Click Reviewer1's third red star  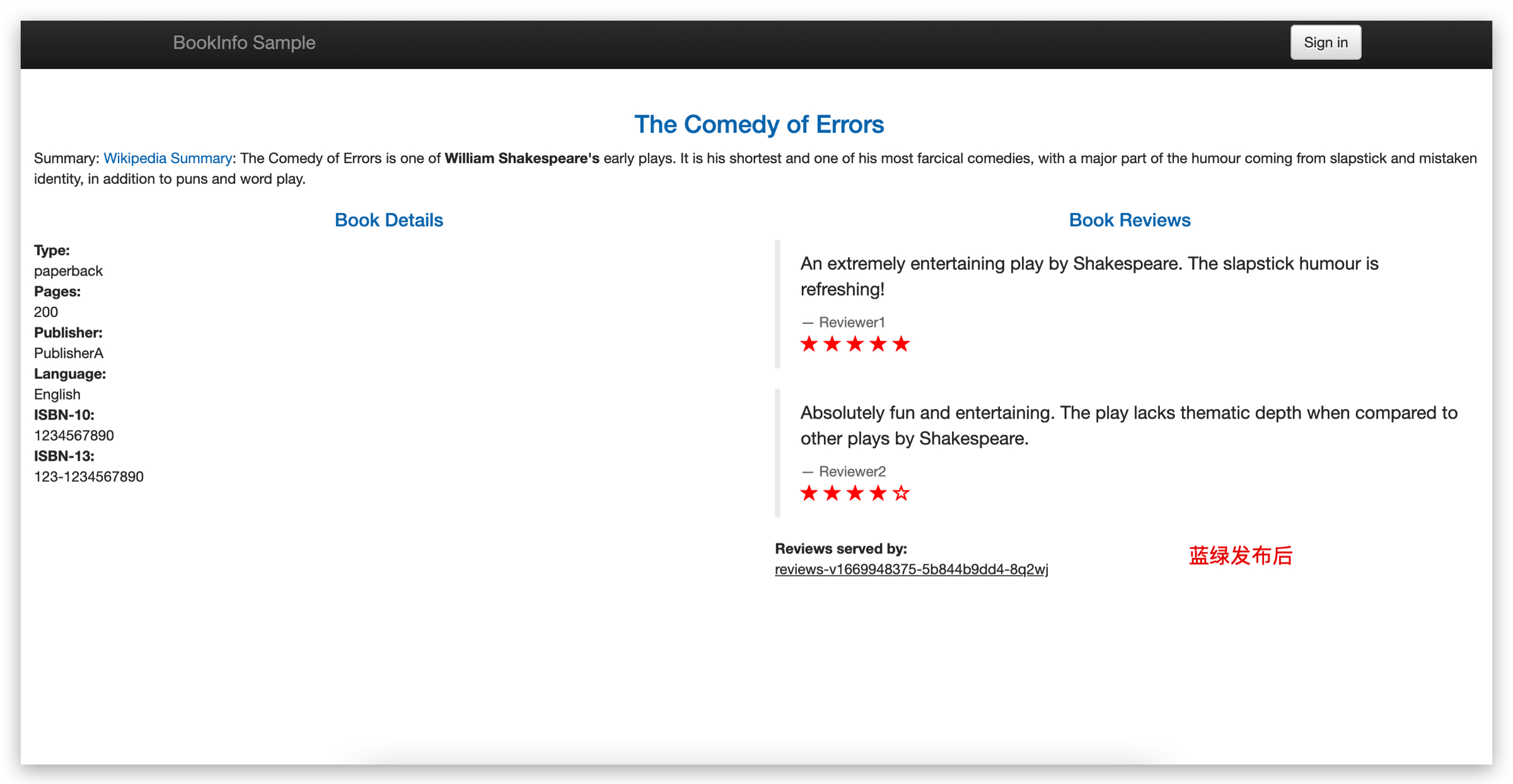(x=855, y=344)
